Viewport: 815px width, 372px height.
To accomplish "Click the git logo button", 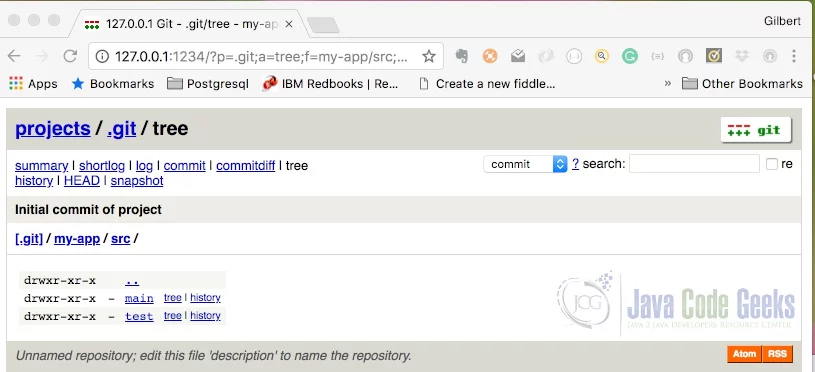I will 756,130.
